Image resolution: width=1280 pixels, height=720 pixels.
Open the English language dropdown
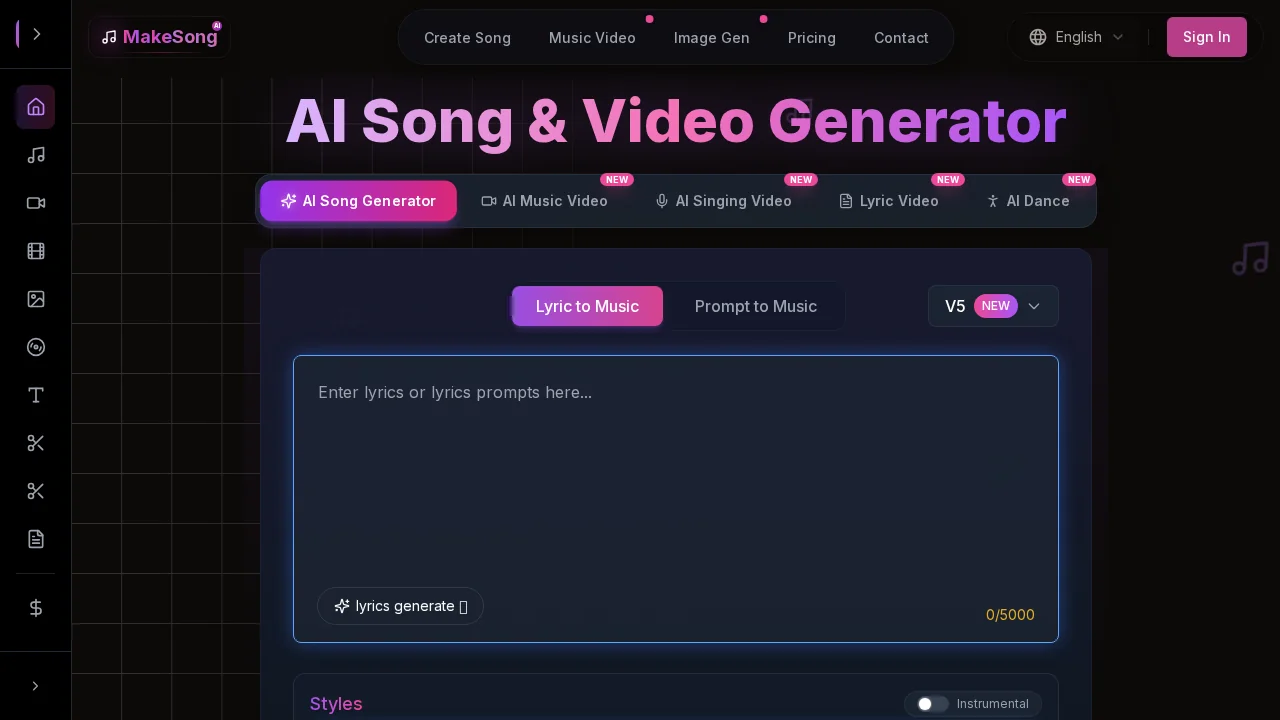pos(1075,37)
